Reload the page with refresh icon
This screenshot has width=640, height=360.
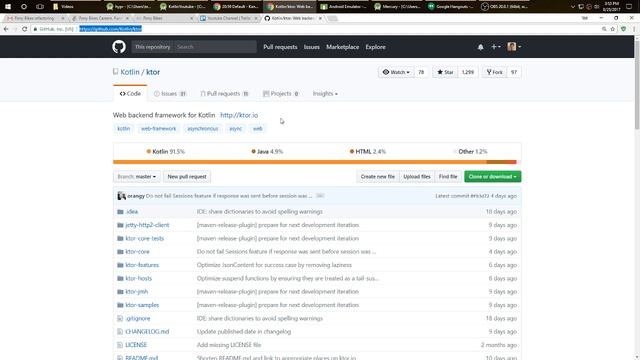coord(24,29)
